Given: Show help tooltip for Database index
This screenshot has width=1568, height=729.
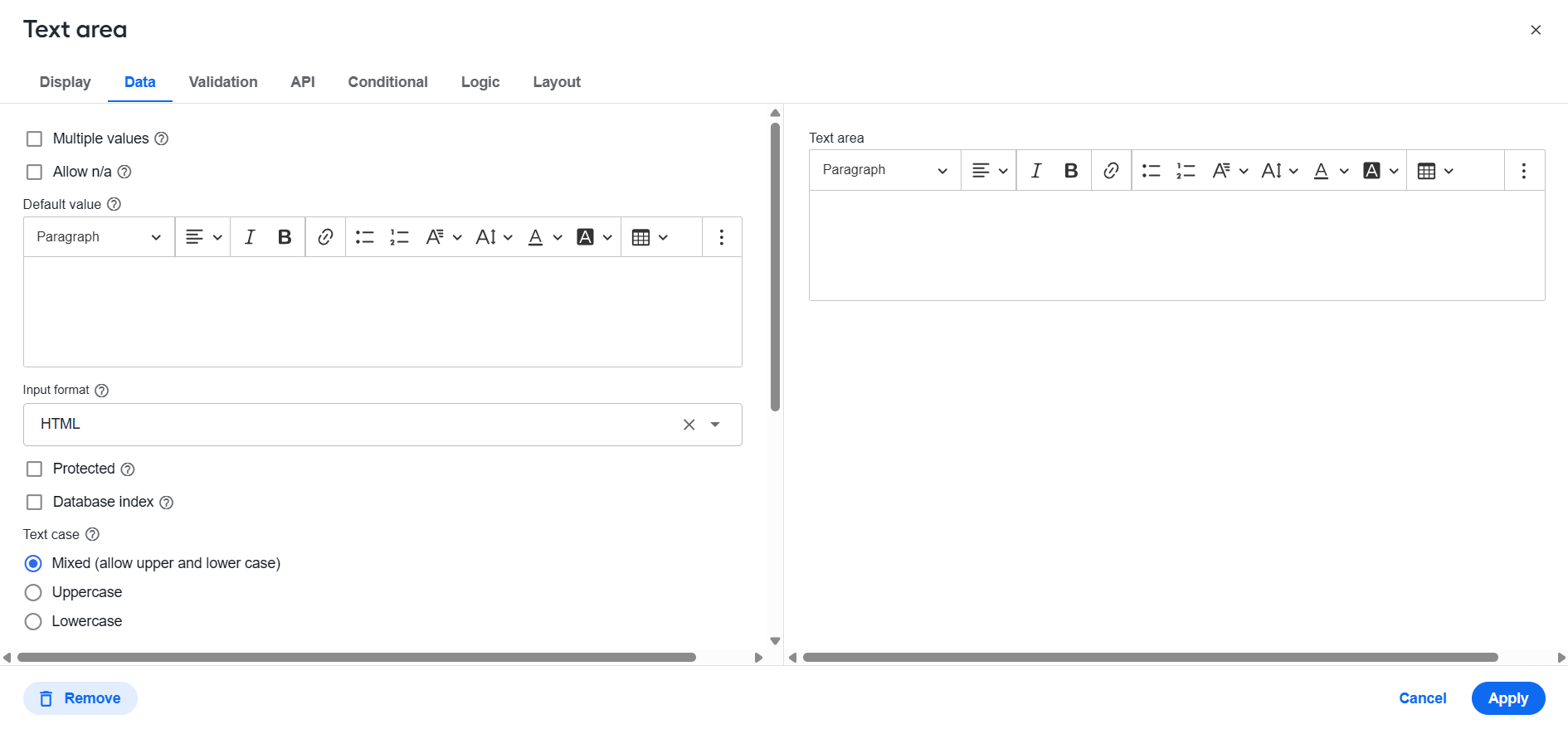Looking at the screenshot, I should (167, 503).
